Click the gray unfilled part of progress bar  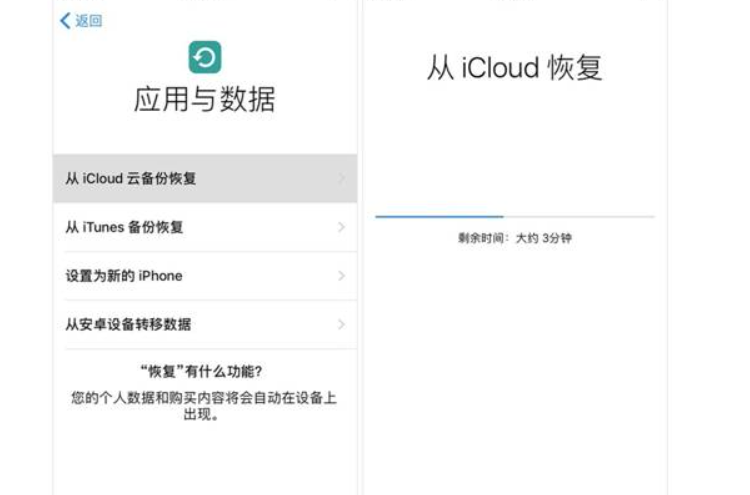580,216
